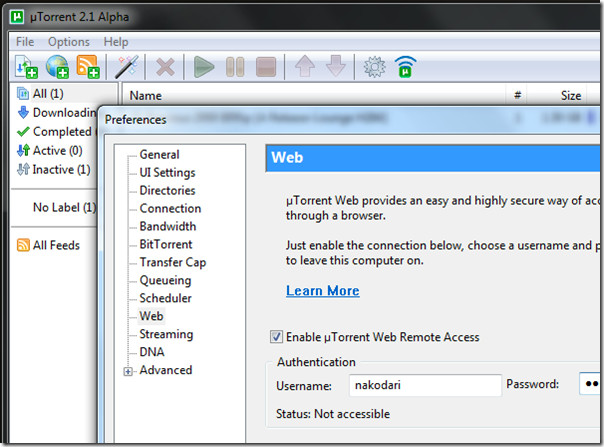Screen dimensions: 604x447
Task: Open the Create New Torrent wand icon
Action: pos(127,67)
